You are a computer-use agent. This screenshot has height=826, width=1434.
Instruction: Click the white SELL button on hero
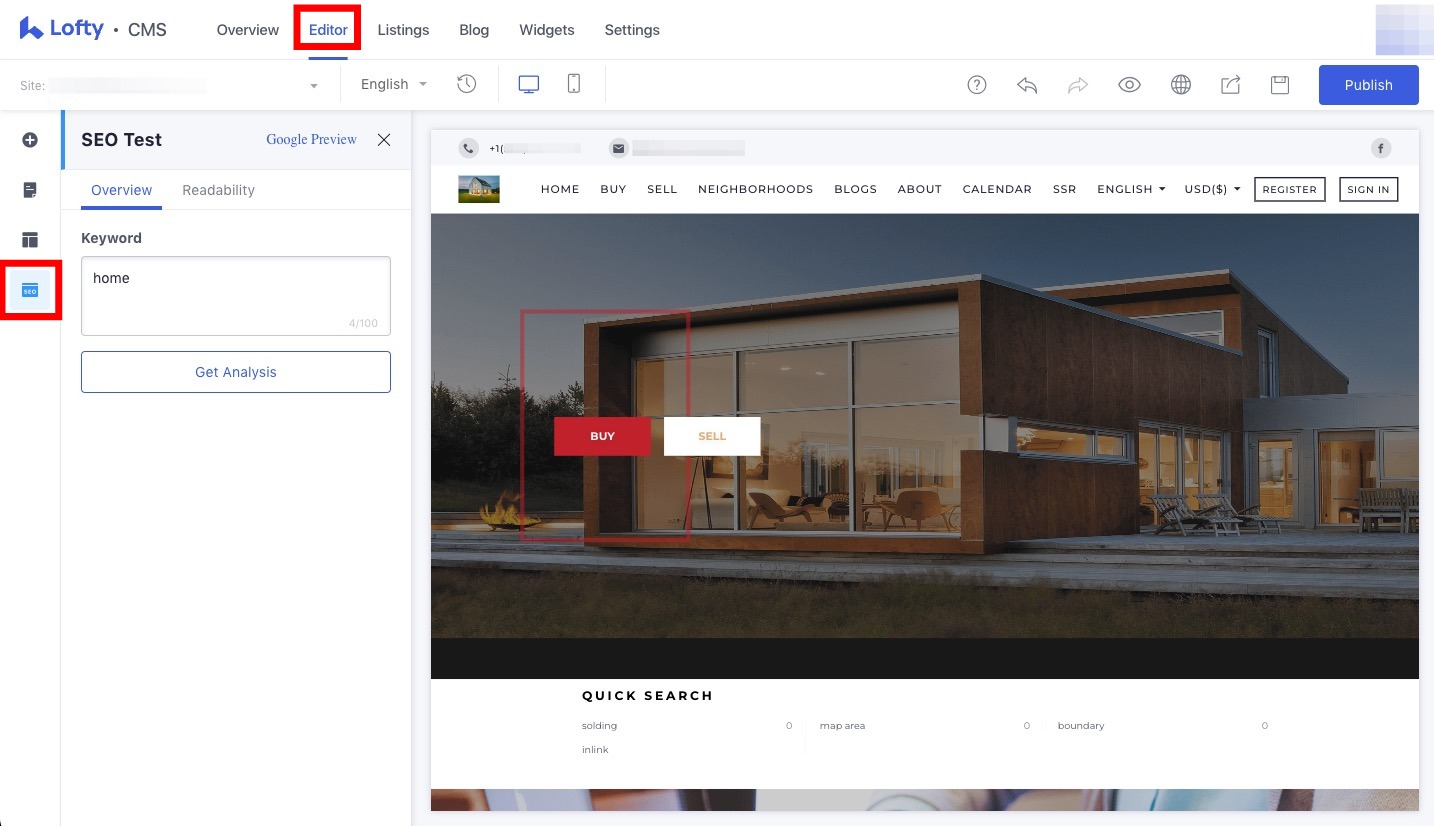coord(712,436)
